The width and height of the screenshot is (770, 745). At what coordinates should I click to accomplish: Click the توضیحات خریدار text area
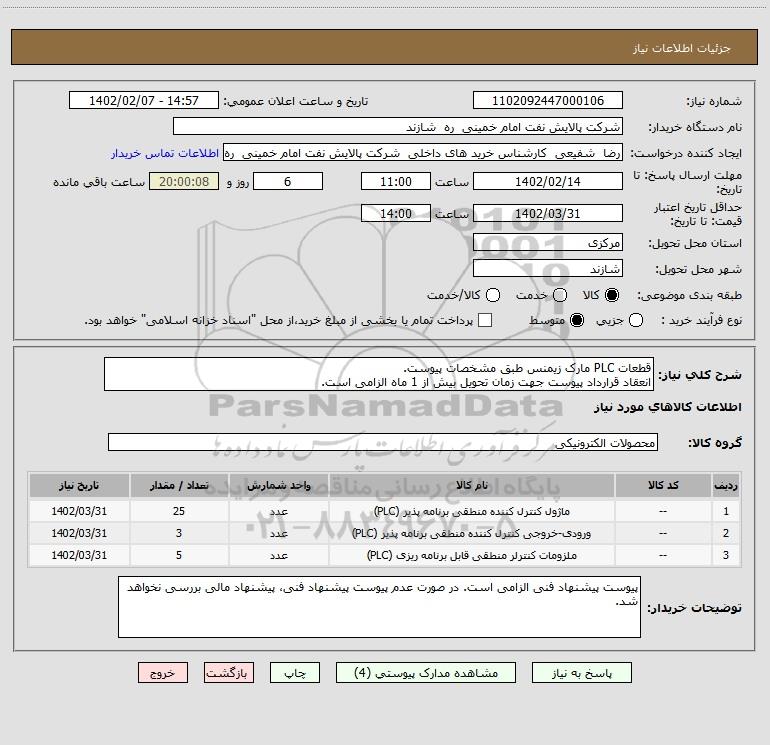click(379, 607)
